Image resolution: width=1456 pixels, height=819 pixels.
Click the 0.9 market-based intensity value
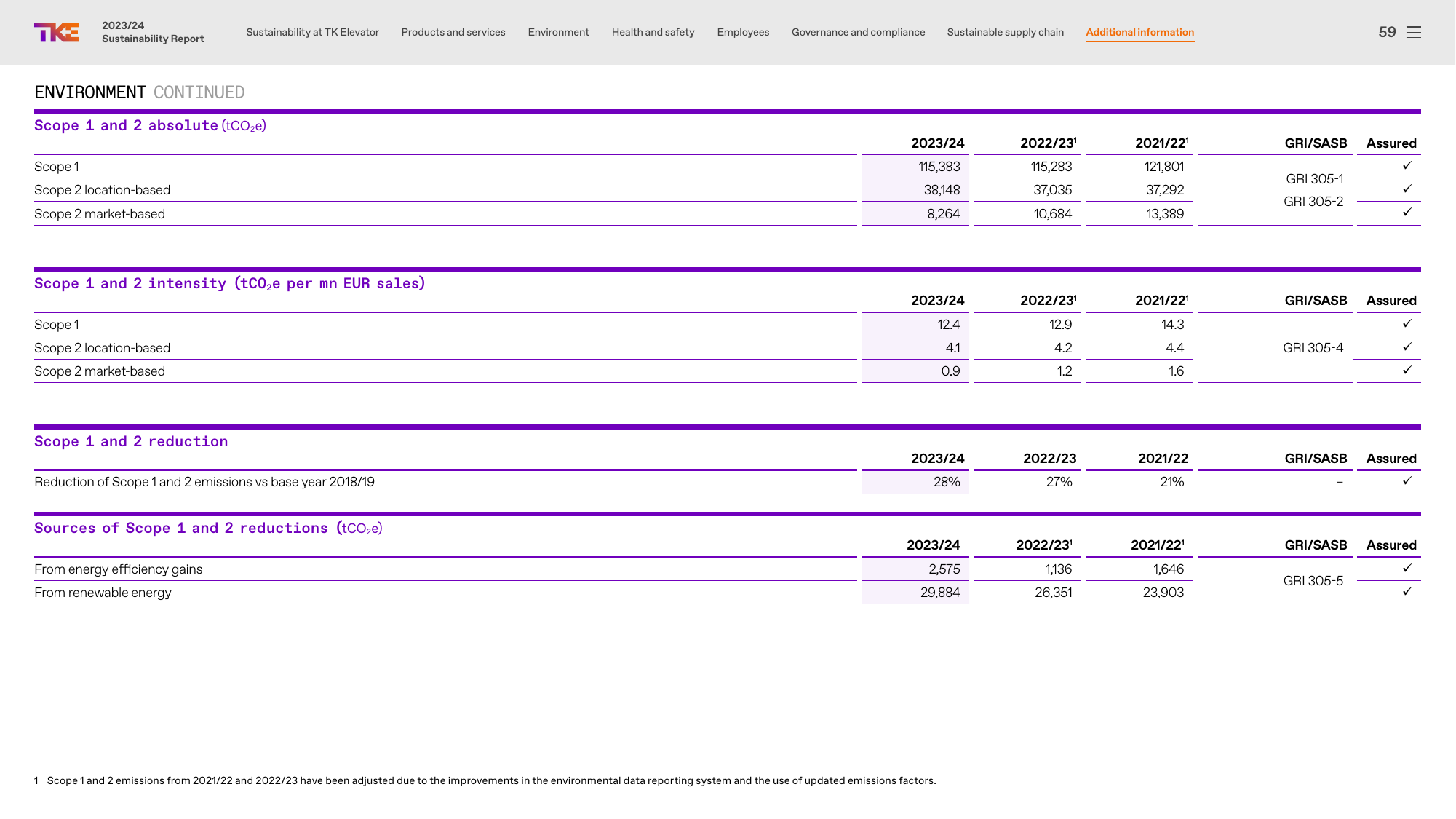[x=950, y=371]
